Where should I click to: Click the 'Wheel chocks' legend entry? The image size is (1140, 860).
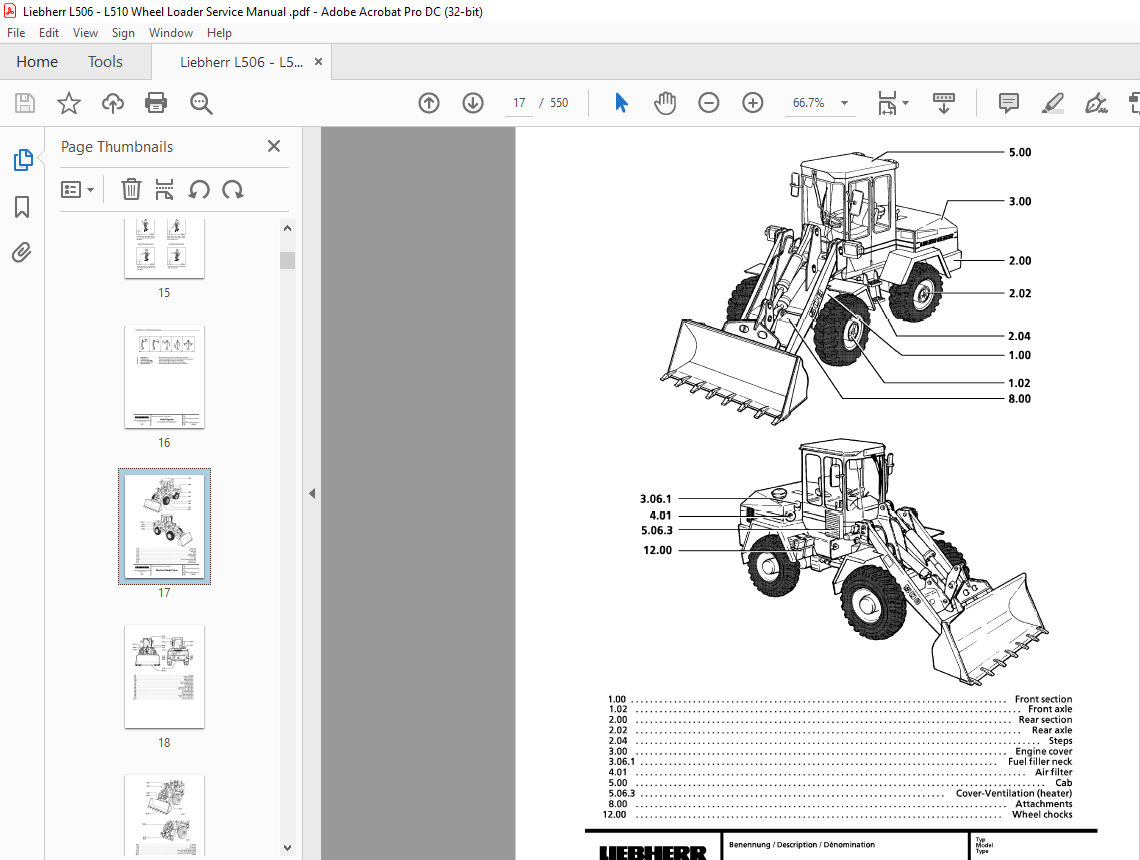point(1042,814)
